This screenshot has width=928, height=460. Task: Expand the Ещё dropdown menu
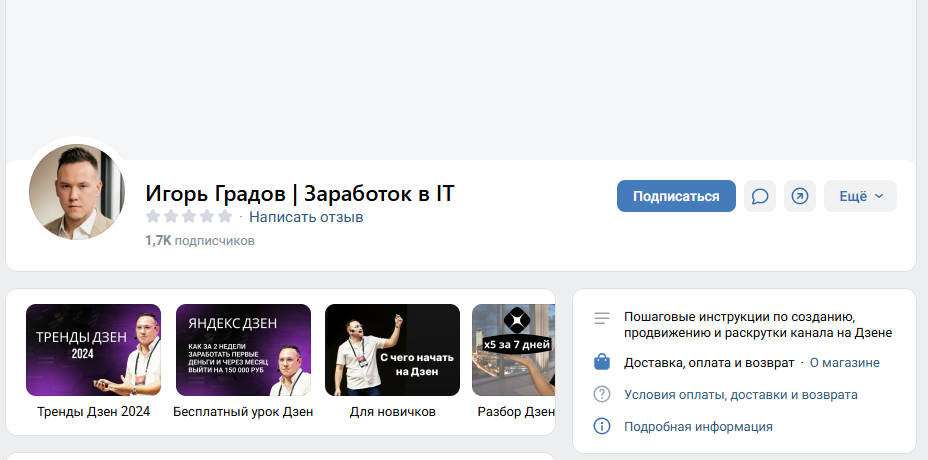pos(860,196)
